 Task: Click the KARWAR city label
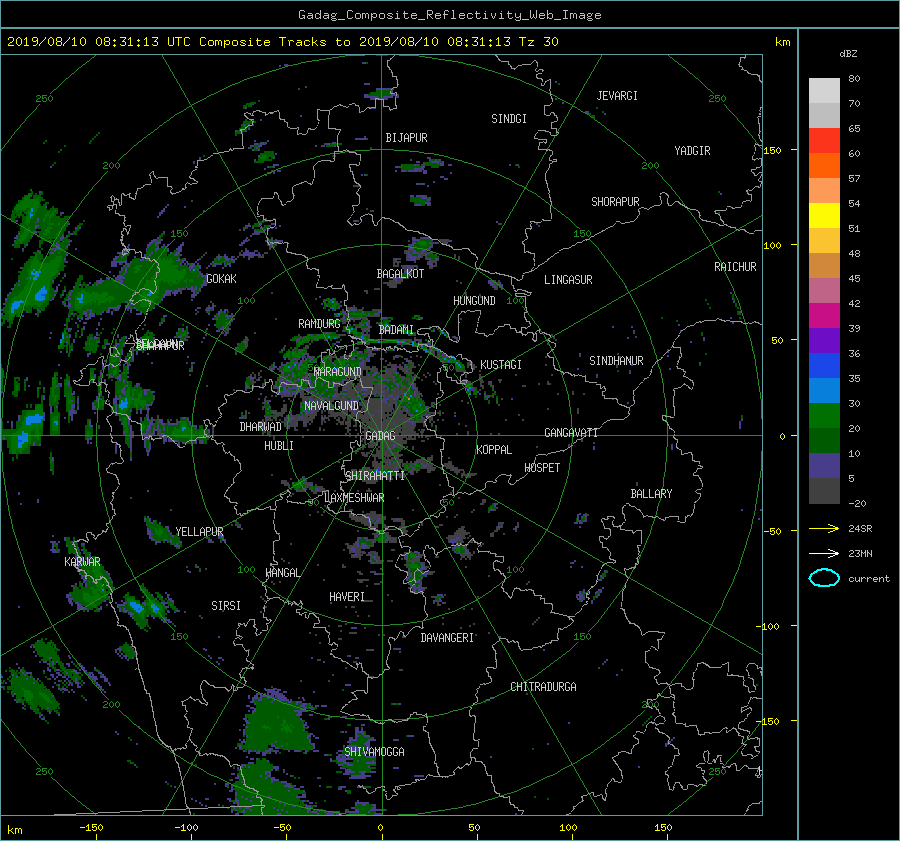pyautogui.click(x=82, y=562)
